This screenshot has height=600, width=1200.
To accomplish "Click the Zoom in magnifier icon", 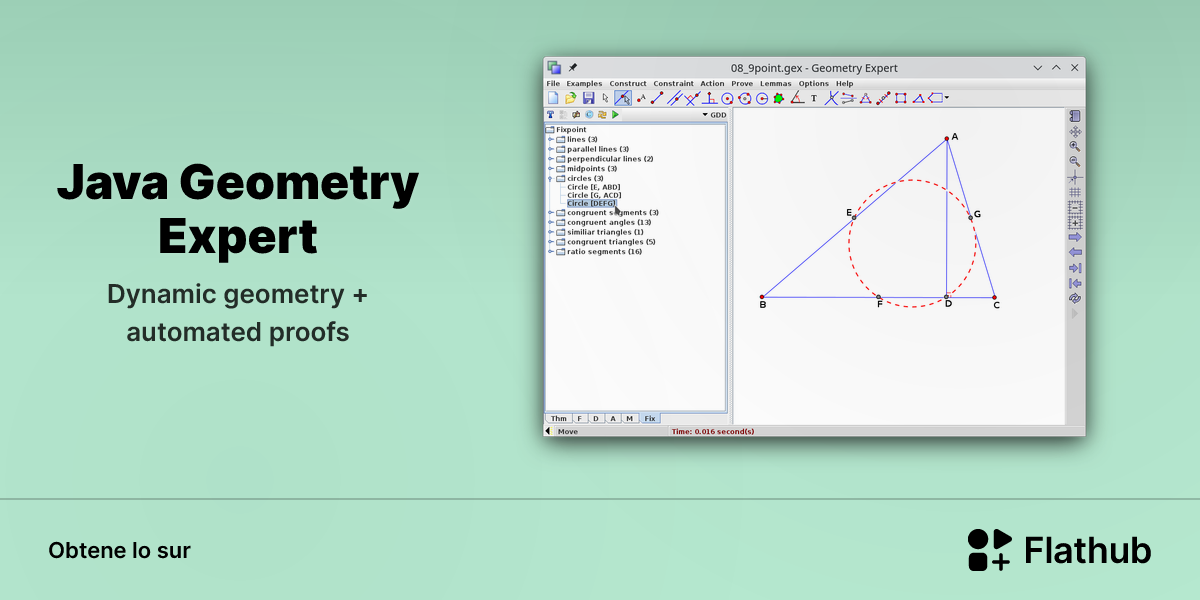I will coord(1075,146).
